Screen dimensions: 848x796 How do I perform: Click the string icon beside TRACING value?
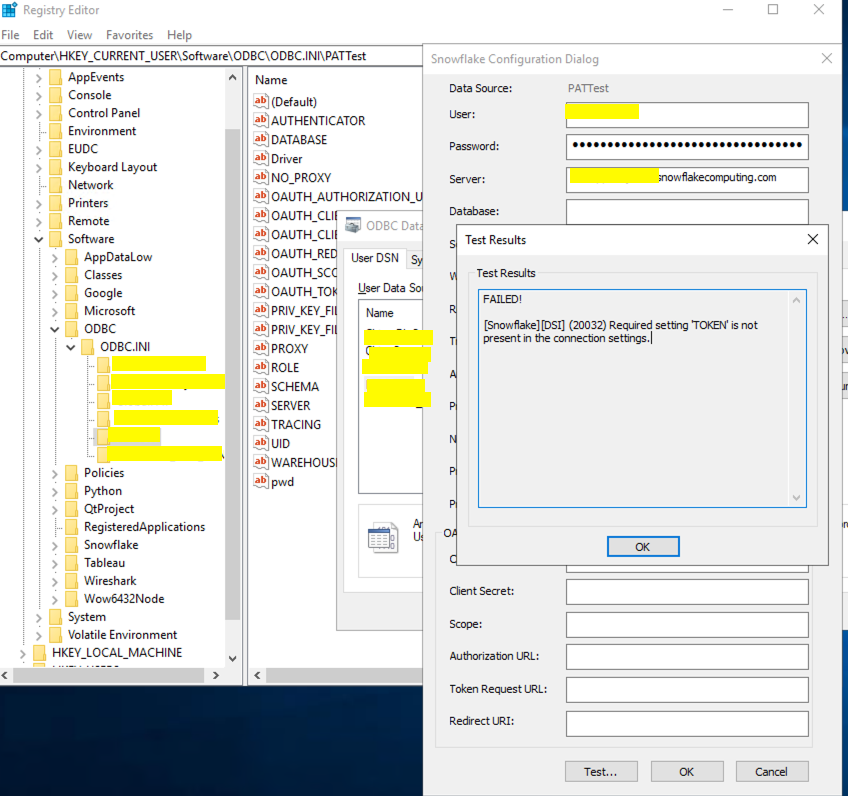pyautogui.click(x=261, y=425)
